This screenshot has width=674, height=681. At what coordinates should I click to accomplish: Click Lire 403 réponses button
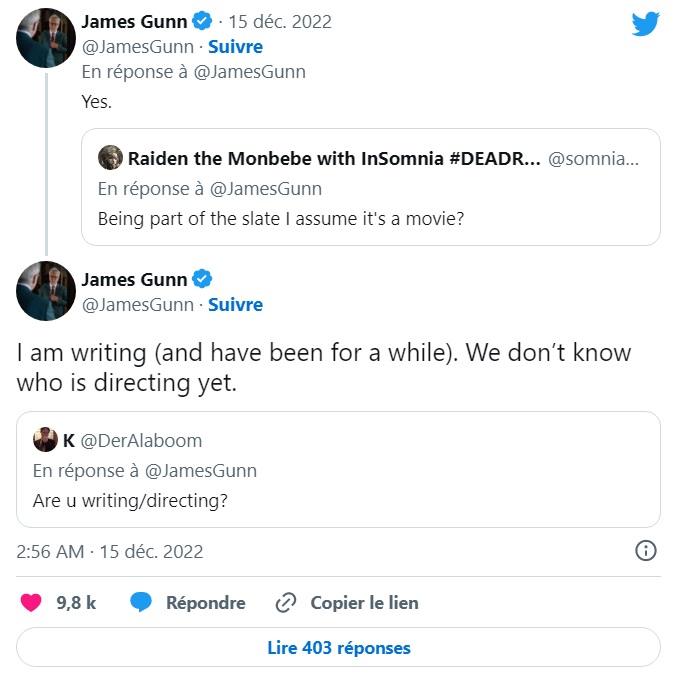click(x=338, y=647)
